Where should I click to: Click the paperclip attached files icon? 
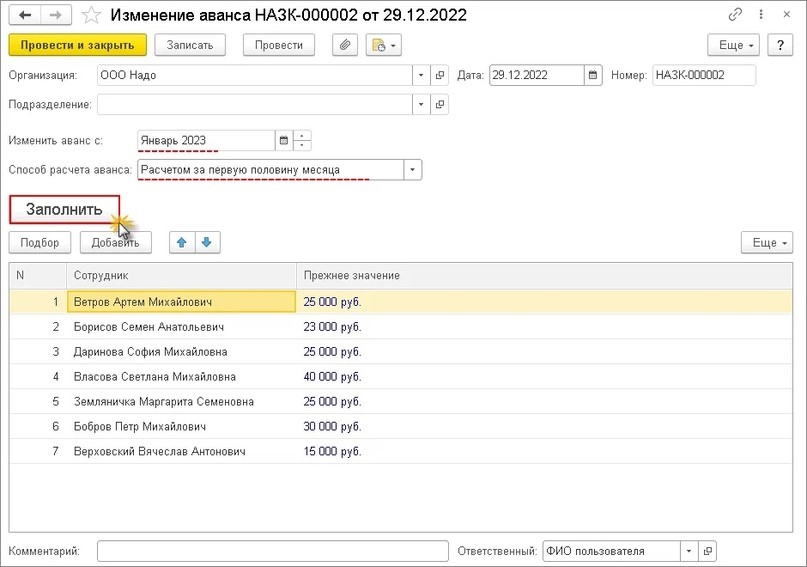[345, 45]
